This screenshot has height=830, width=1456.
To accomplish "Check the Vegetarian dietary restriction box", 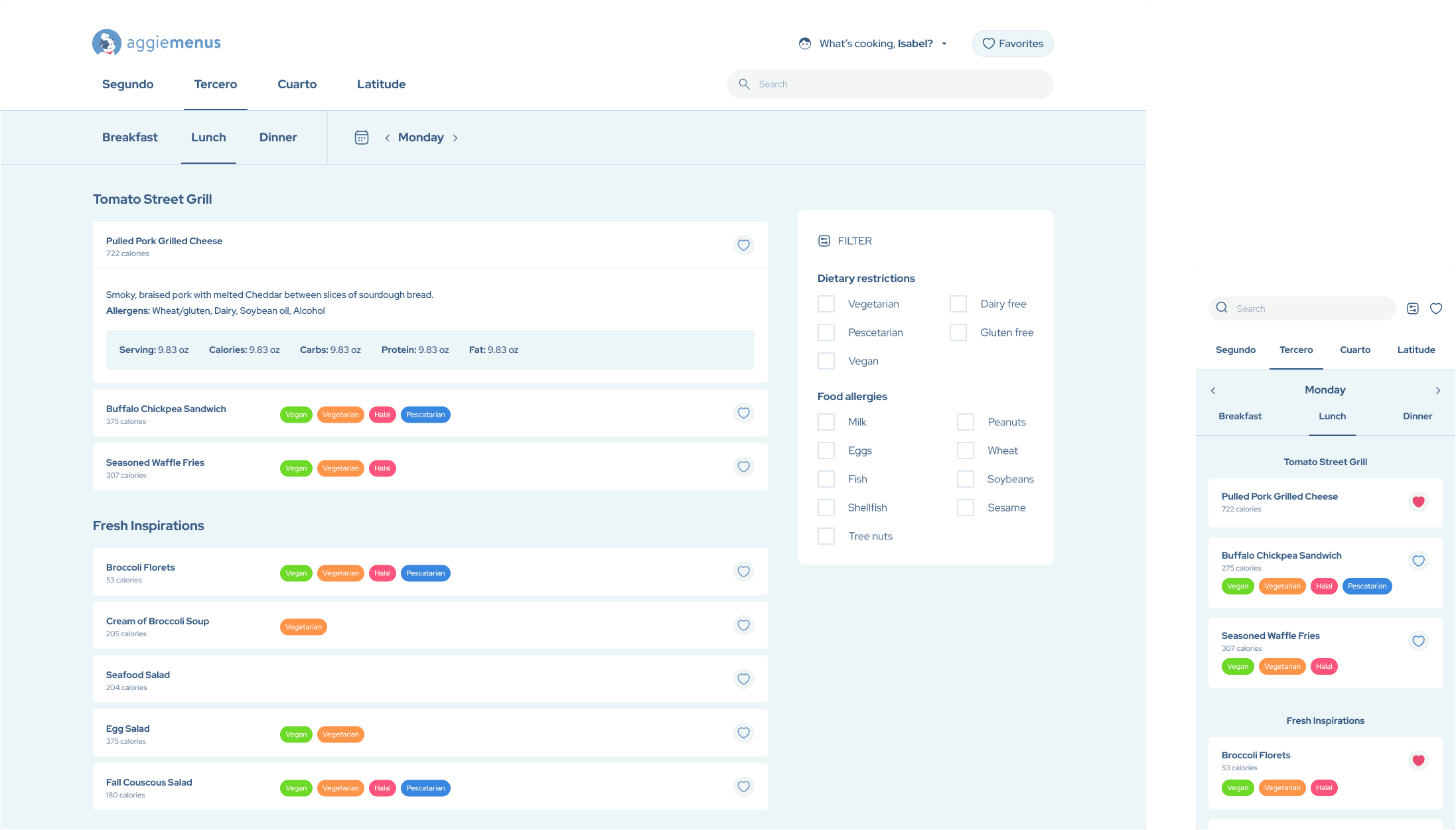I will [826, 304].
